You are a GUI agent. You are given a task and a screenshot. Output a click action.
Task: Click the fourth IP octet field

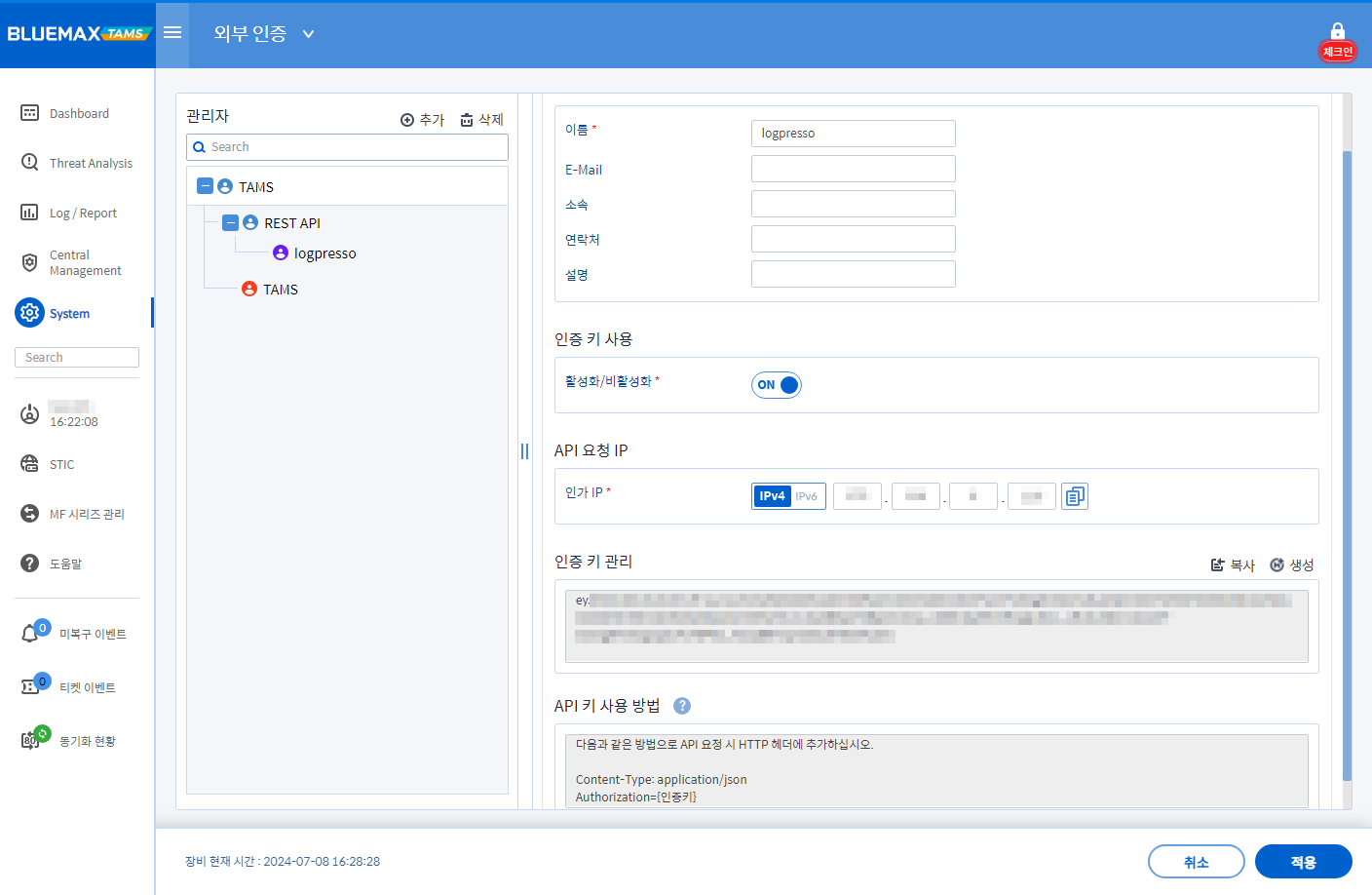[1032, 496]
